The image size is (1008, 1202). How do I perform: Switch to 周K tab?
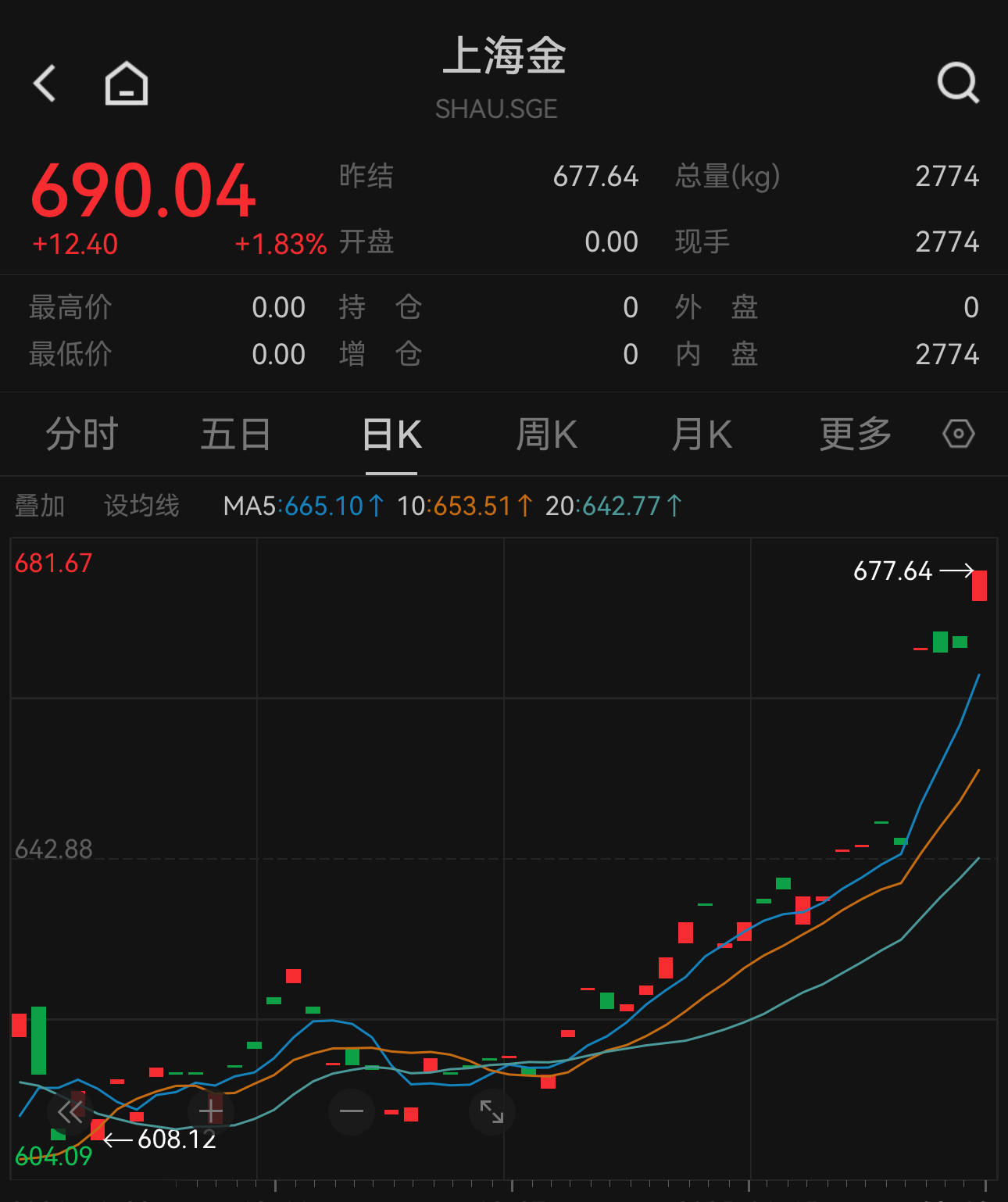tap(546, 435)
